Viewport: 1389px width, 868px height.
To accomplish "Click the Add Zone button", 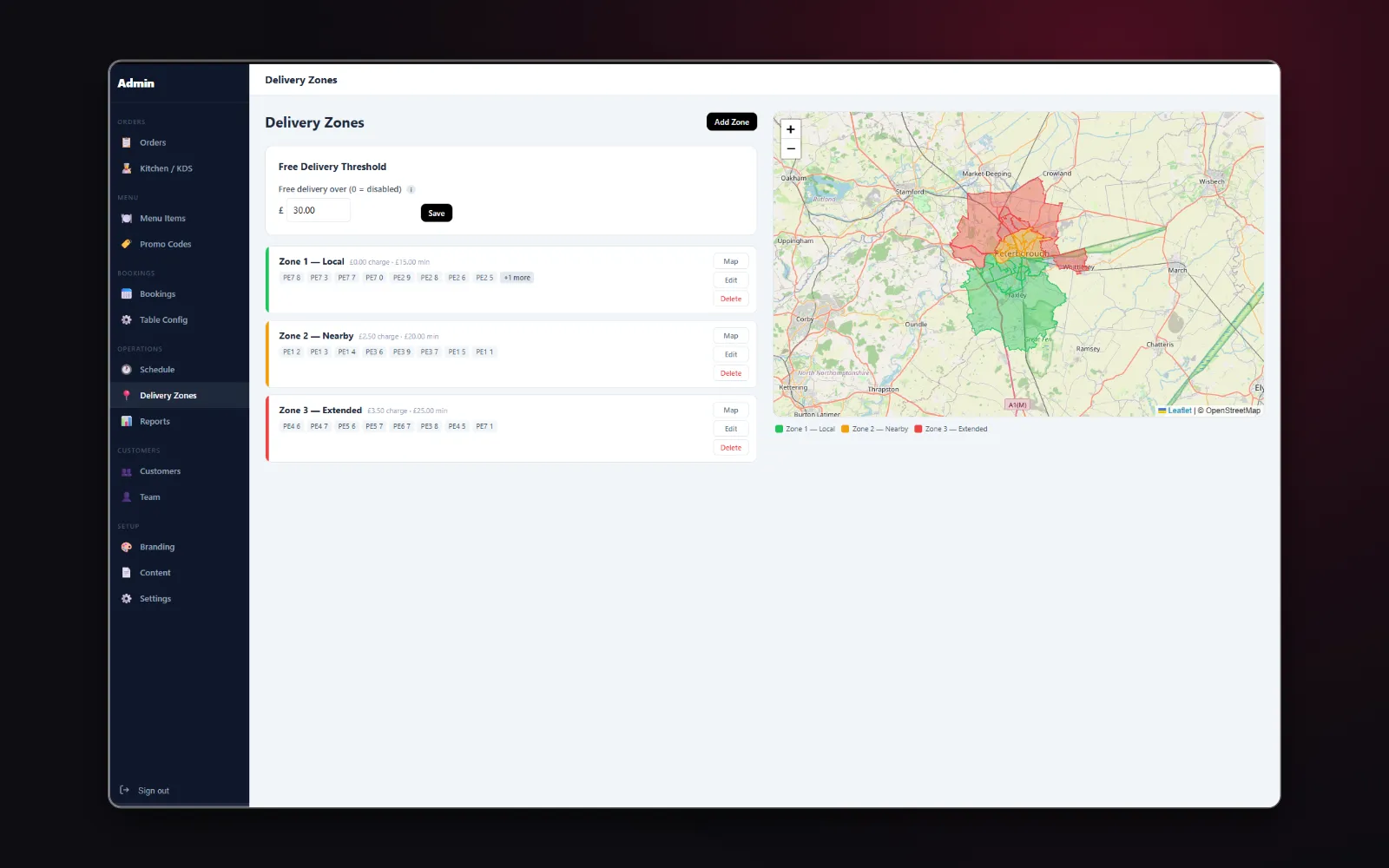I will click(x=732, y=122).
